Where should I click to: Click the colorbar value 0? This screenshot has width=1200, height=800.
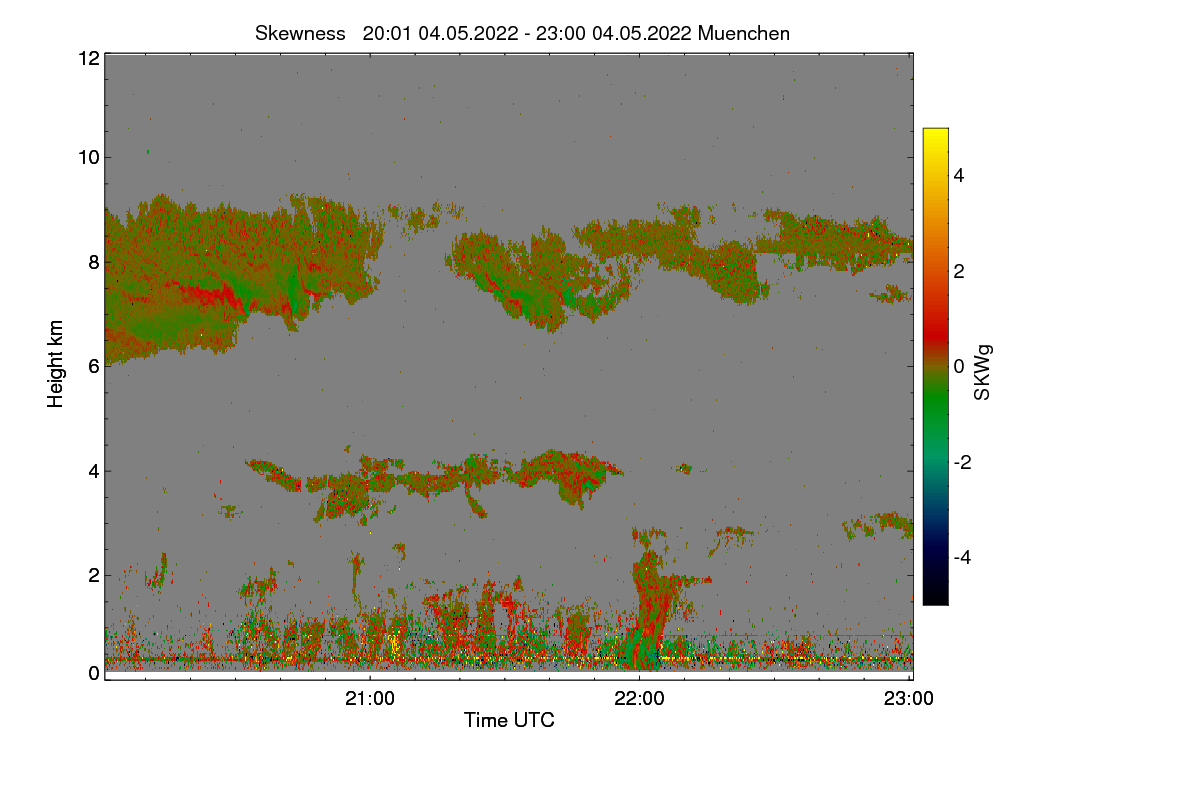point(959,366)
